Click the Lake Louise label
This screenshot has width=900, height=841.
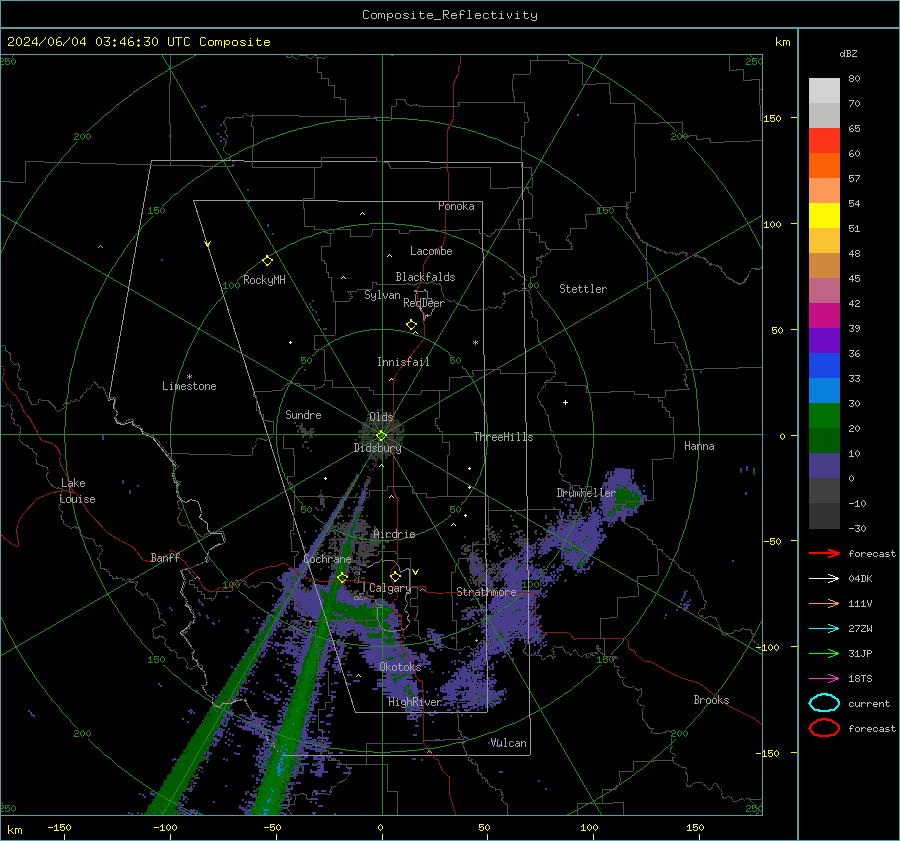coord(77,491)
